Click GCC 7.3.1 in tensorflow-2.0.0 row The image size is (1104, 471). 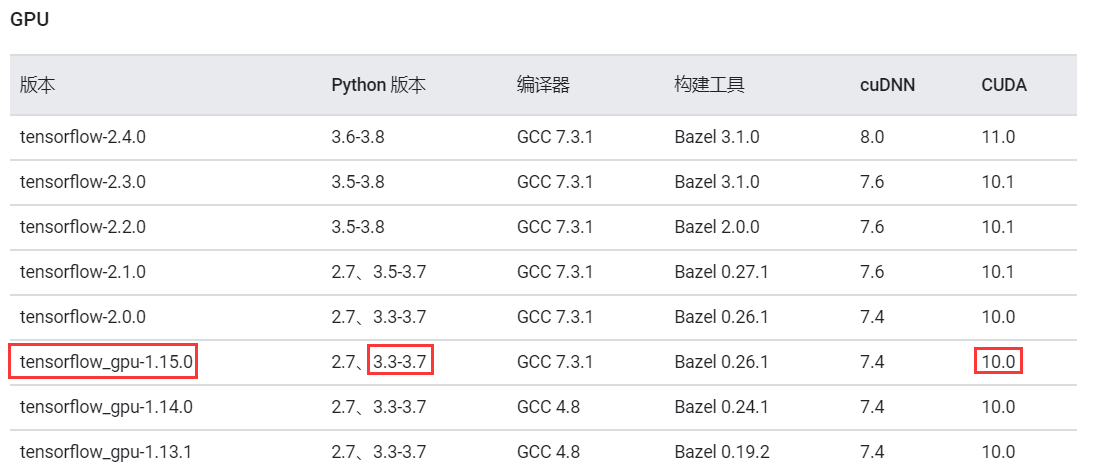click(555, 317)
